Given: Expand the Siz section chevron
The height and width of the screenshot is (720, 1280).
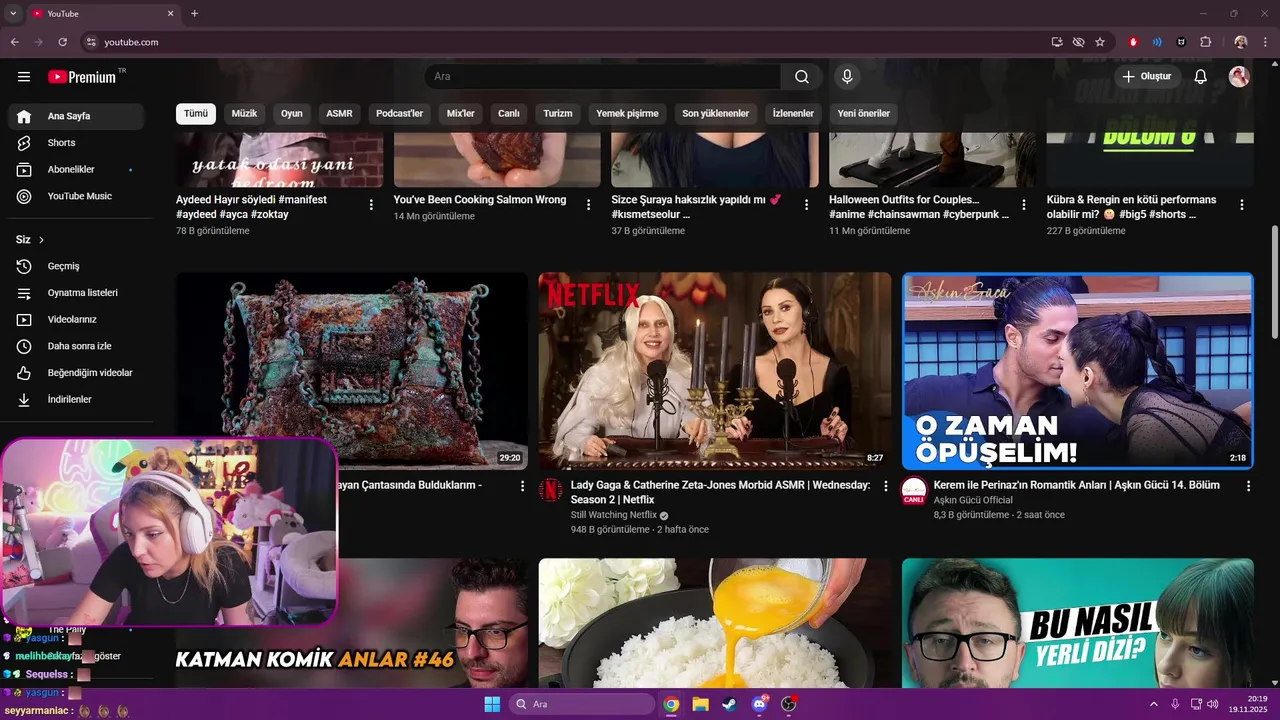Looking at the screenshot, I should pyautogui.click(x=41, y=240).
